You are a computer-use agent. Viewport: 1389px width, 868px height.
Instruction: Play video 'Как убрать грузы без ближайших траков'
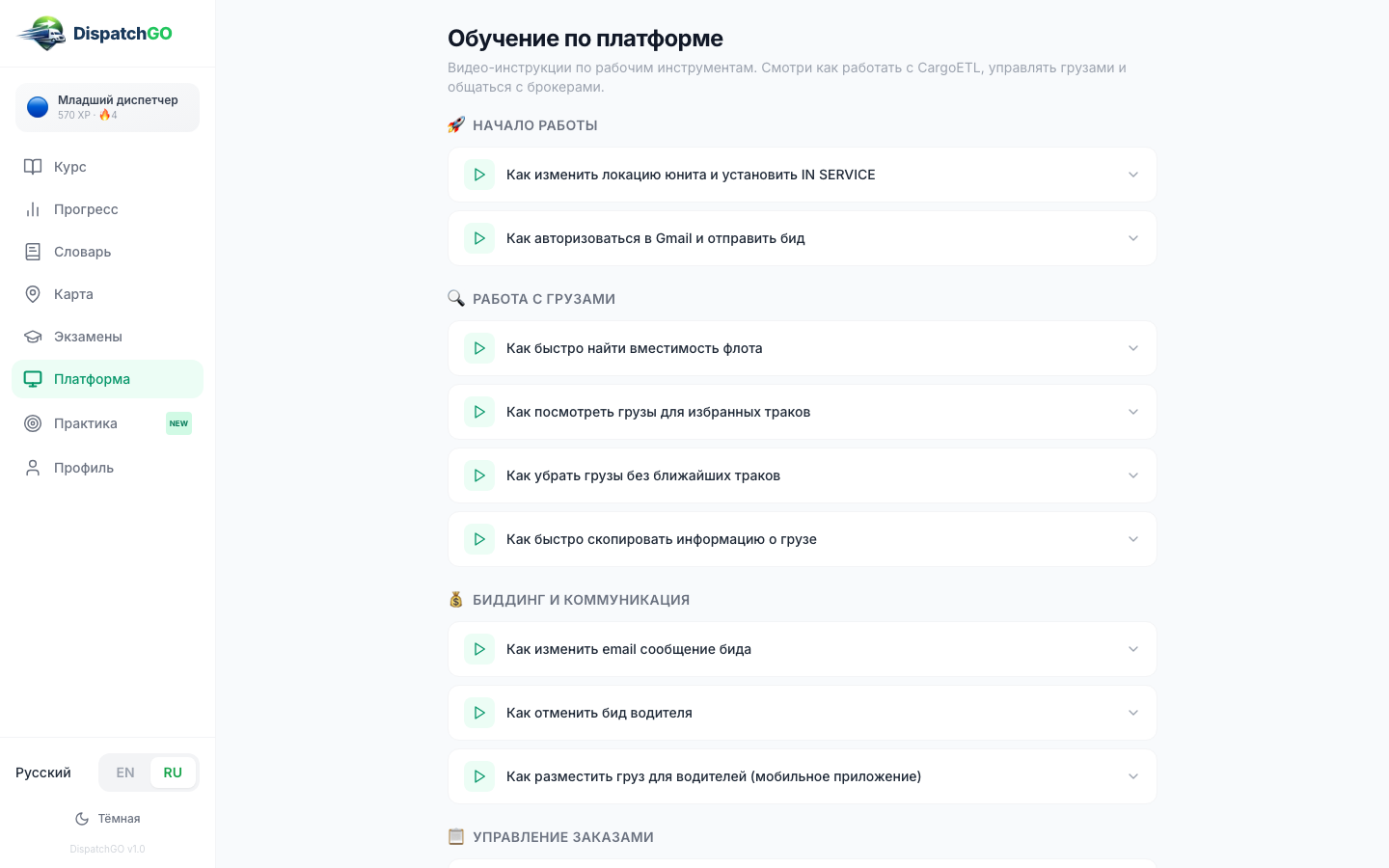pos(479,475)
